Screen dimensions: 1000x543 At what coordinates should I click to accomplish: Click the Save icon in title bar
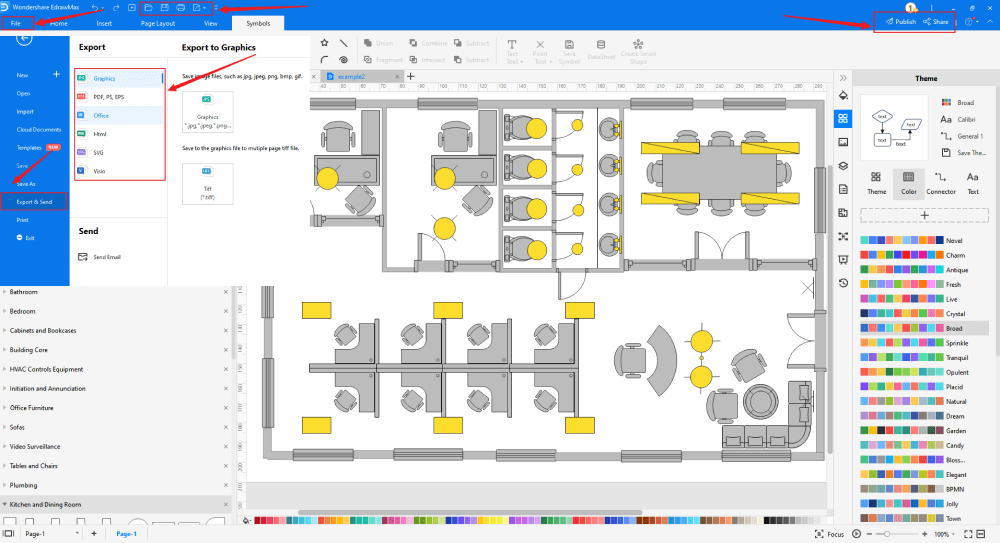coord(165,7)
